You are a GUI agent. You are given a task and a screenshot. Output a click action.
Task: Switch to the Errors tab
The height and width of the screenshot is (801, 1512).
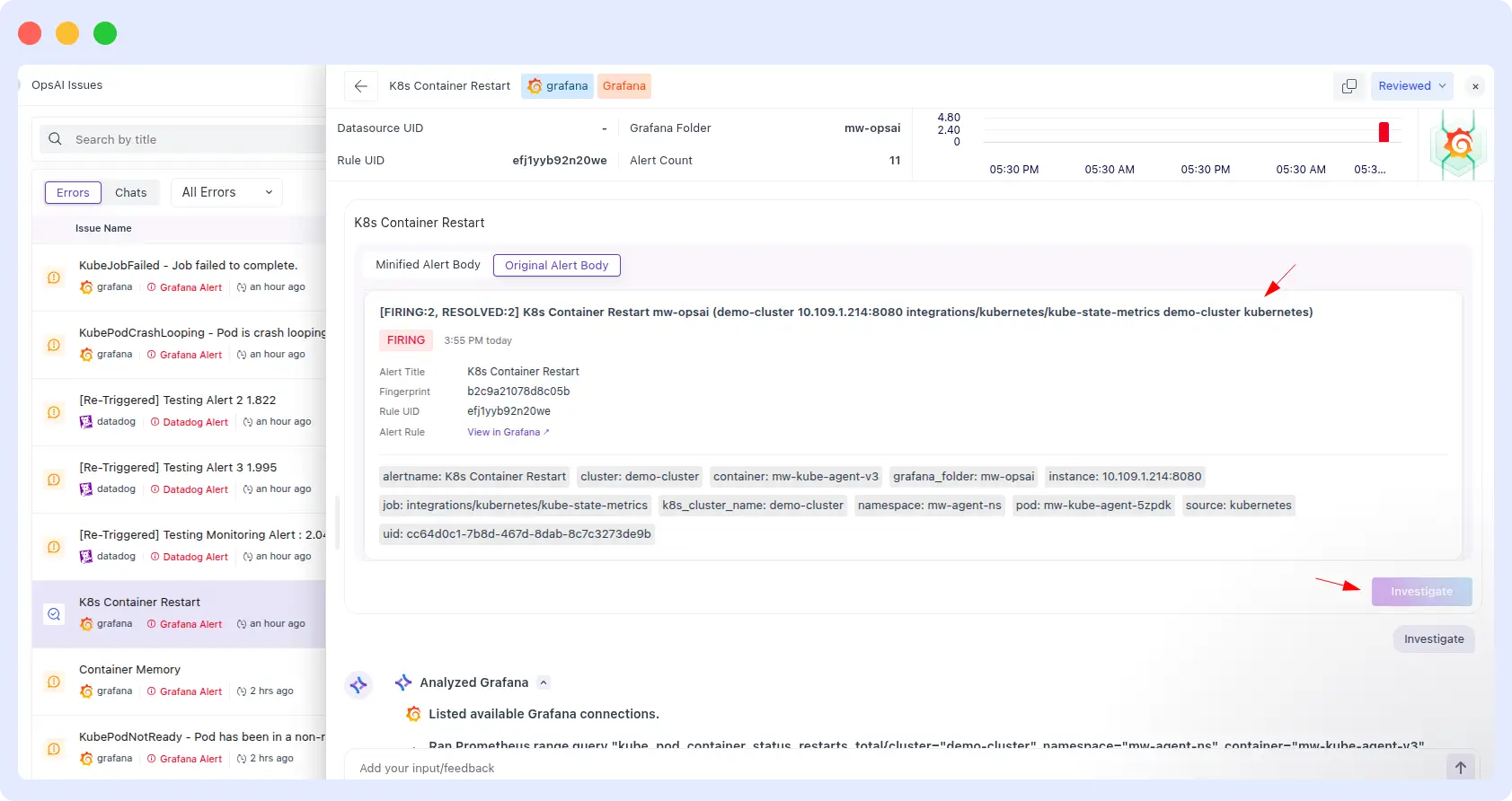click(73, 192)
